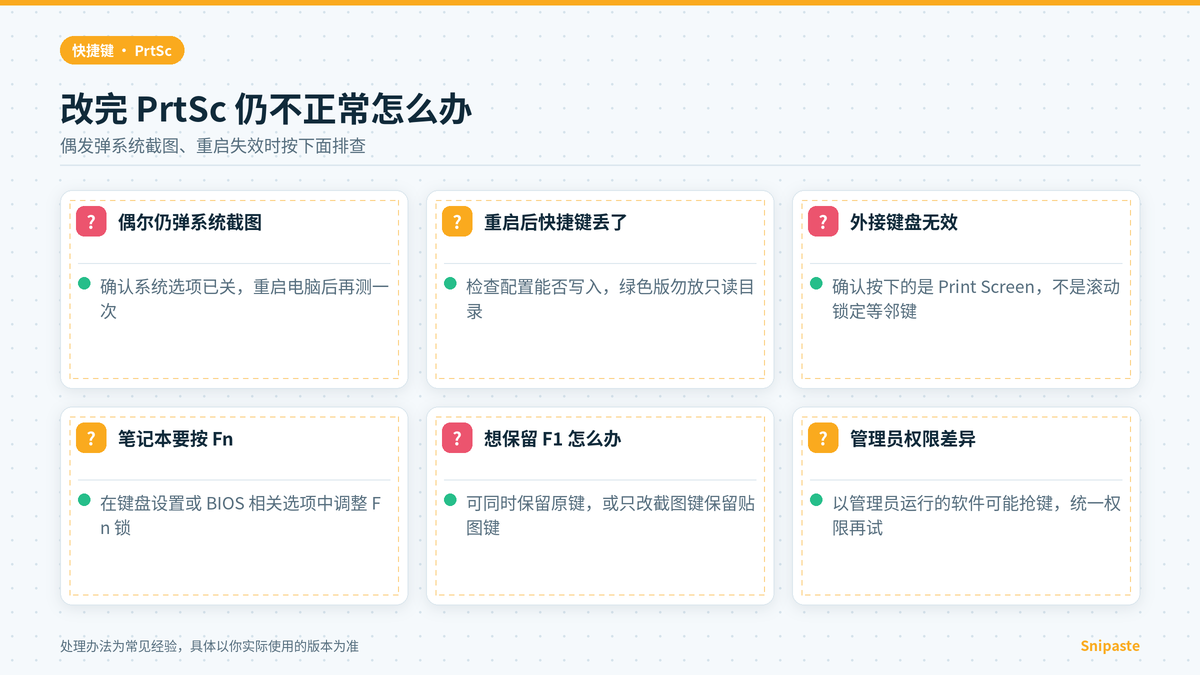Click the subtitle 偶发弹系统截图、重启失效时按下面排查

point(213,146)
